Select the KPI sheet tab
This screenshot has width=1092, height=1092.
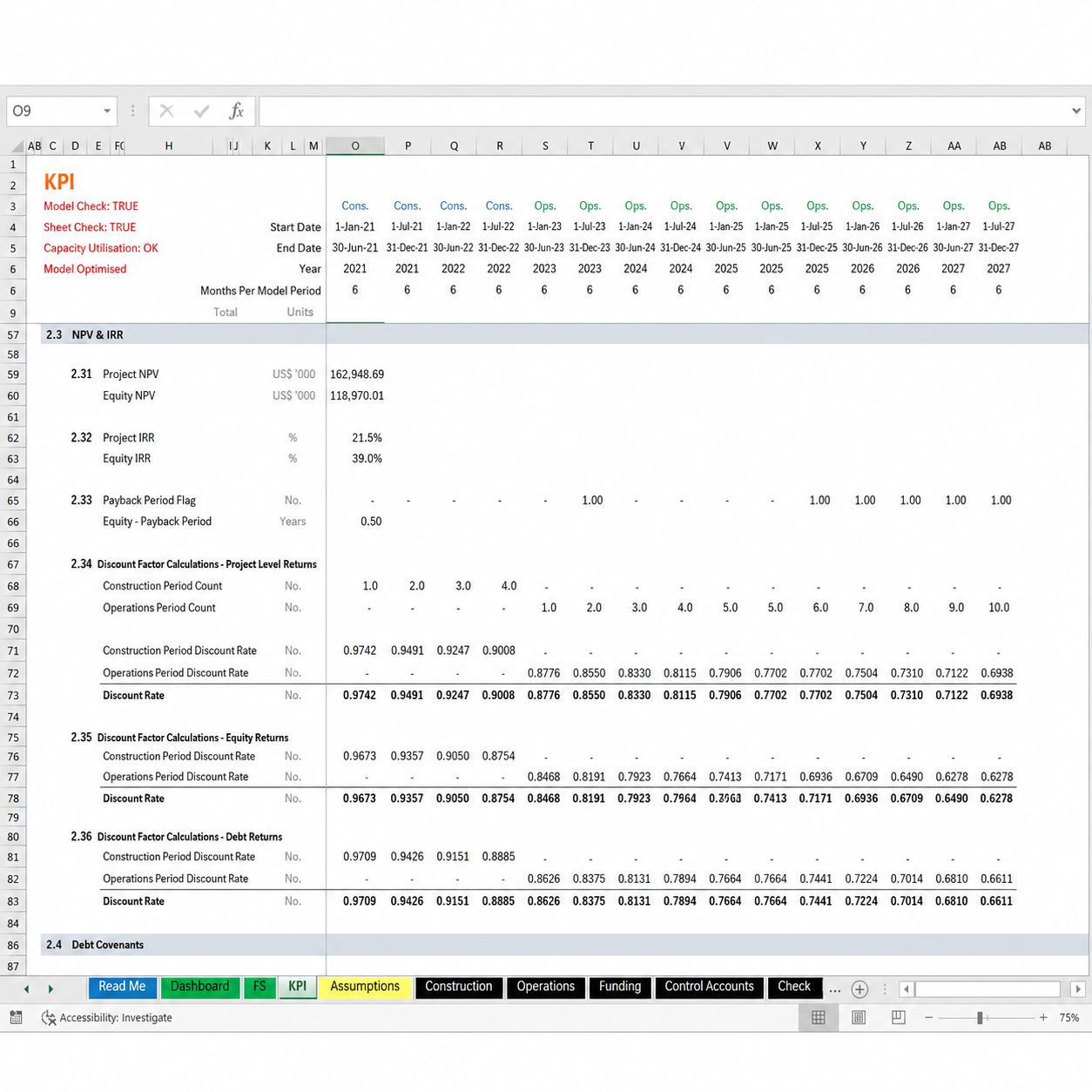(x=298, y=987)
